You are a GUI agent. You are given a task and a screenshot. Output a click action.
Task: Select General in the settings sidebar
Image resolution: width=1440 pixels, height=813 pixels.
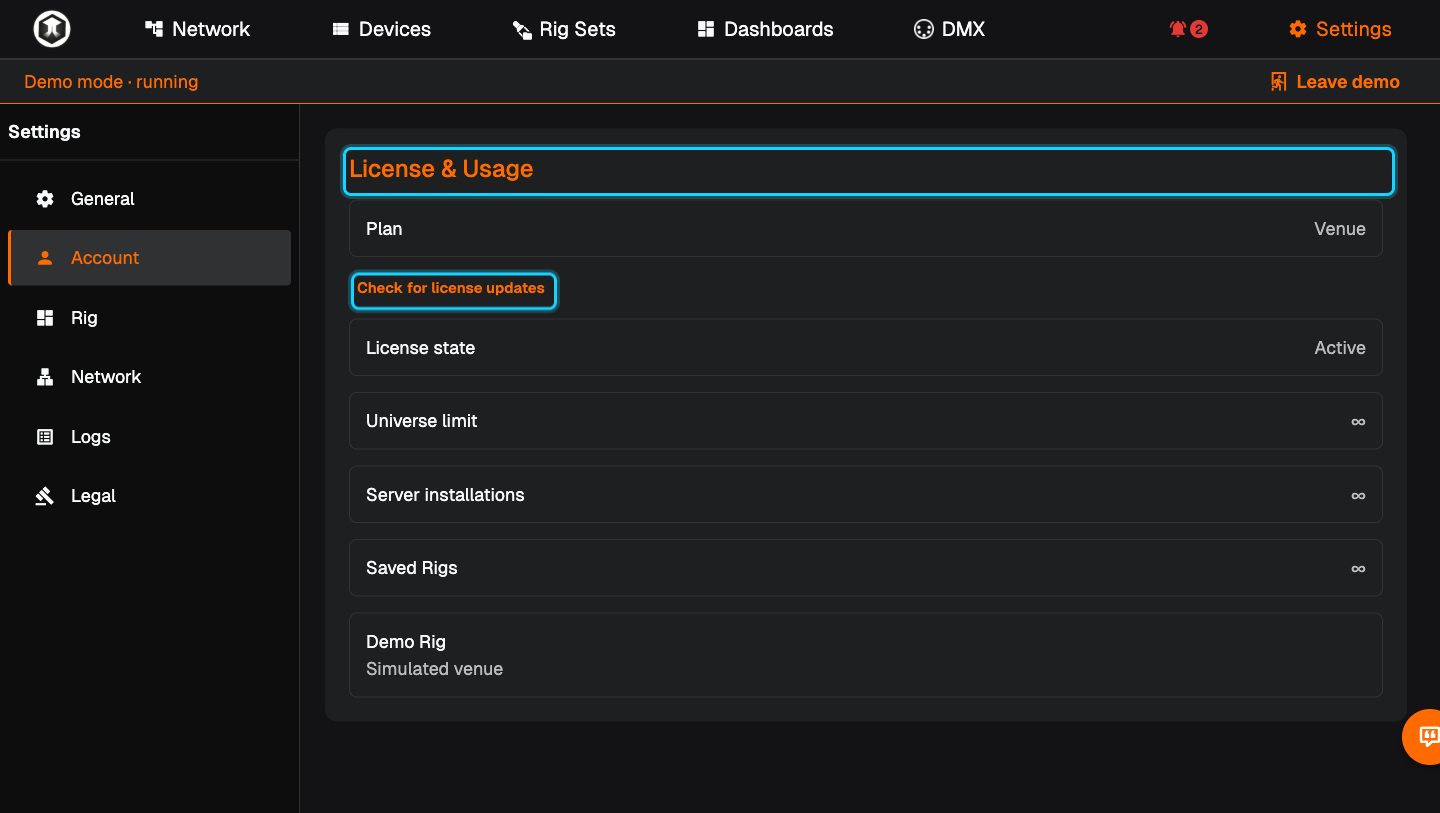coord(149,199)
